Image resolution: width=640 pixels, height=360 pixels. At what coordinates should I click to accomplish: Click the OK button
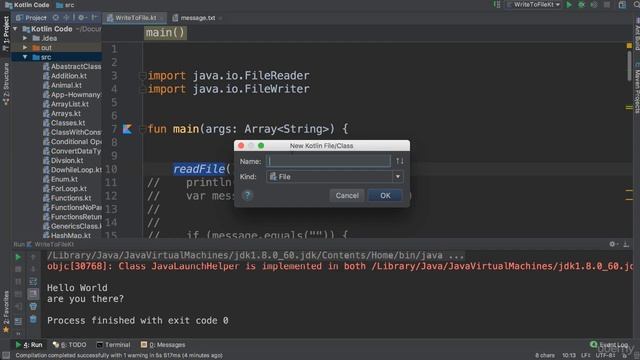coord(385,196)
